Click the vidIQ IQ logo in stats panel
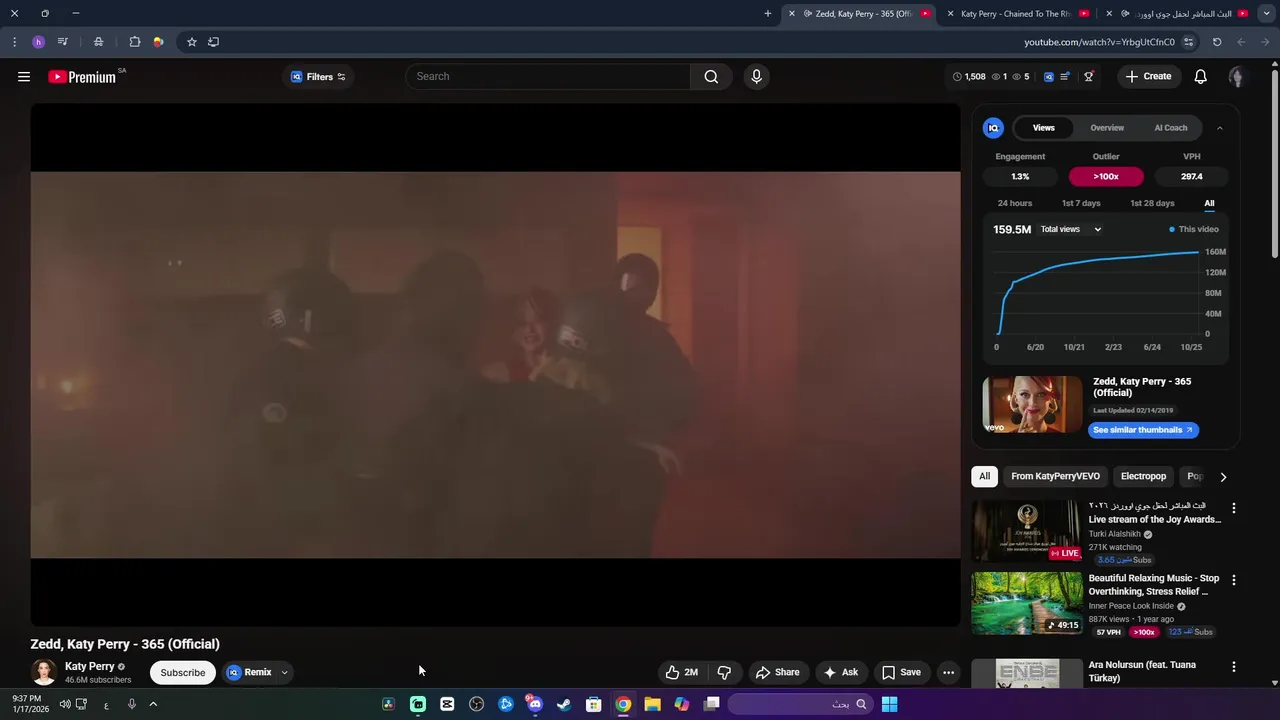The width and height of the screenshot is (1280, 720). click(x=993, y=128)
